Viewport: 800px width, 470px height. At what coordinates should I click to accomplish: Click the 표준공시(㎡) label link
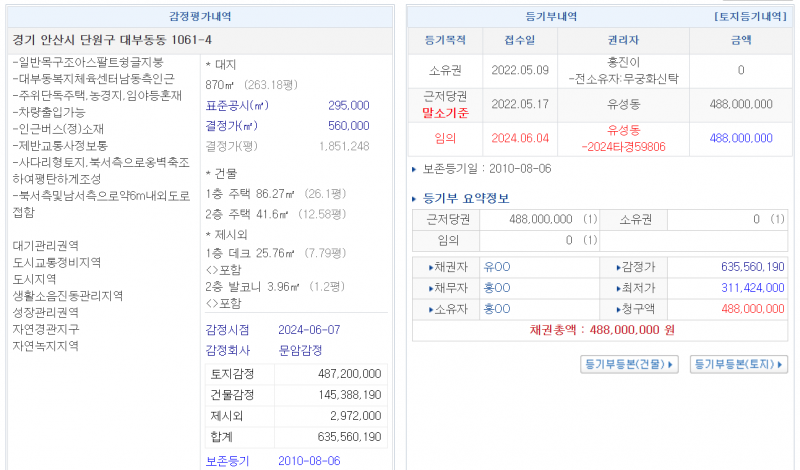tap(236, 105)
